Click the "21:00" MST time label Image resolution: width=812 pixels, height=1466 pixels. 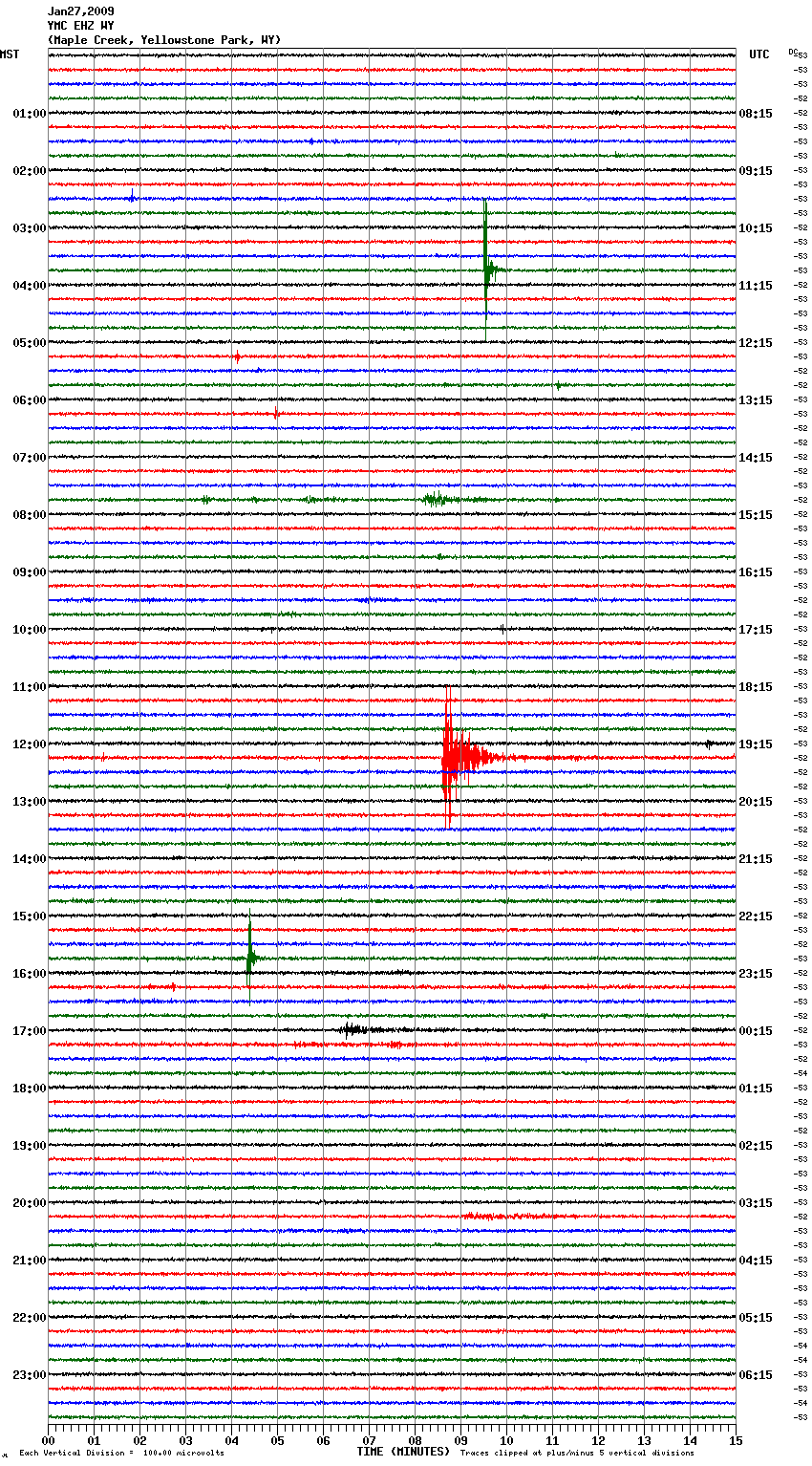tap(30, 1261)
